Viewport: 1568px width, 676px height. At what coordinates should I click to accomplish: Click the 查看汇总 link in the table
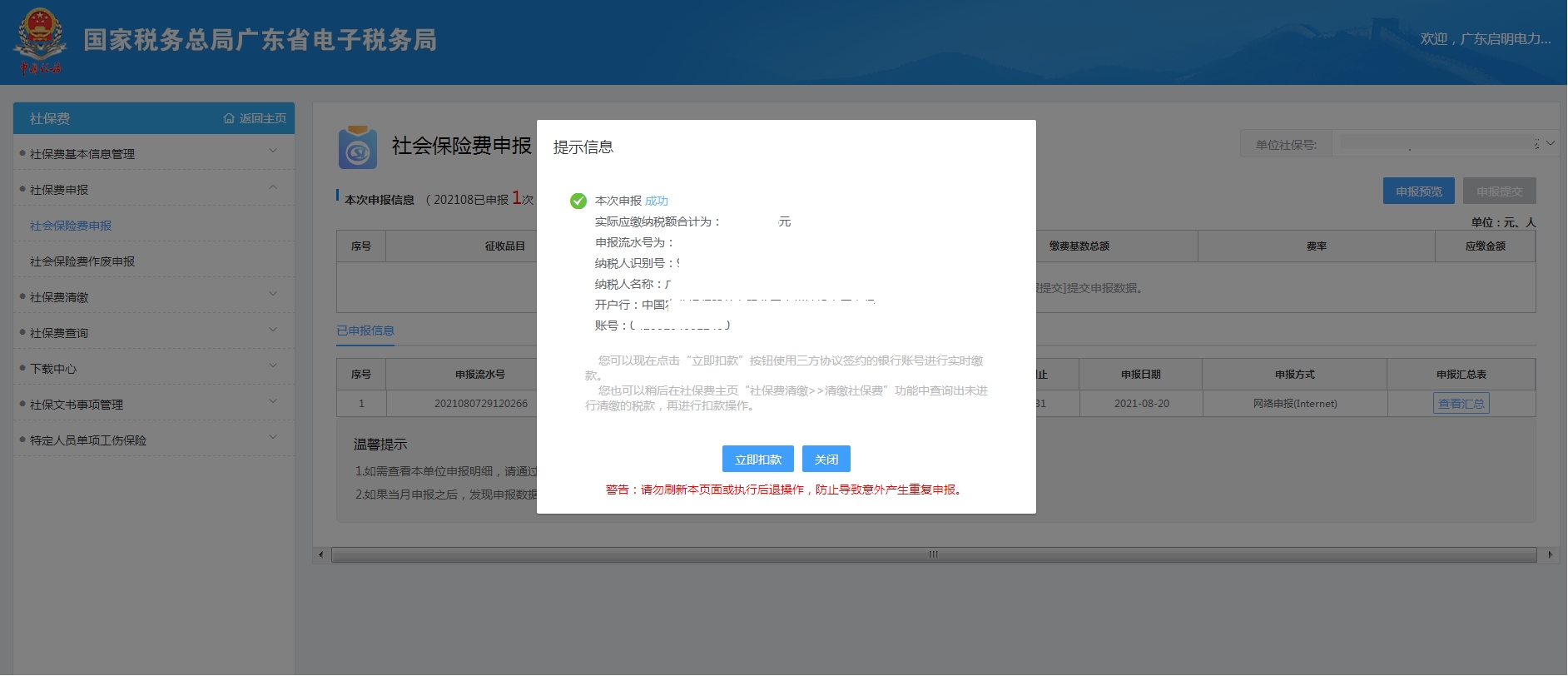point(1461,404)
